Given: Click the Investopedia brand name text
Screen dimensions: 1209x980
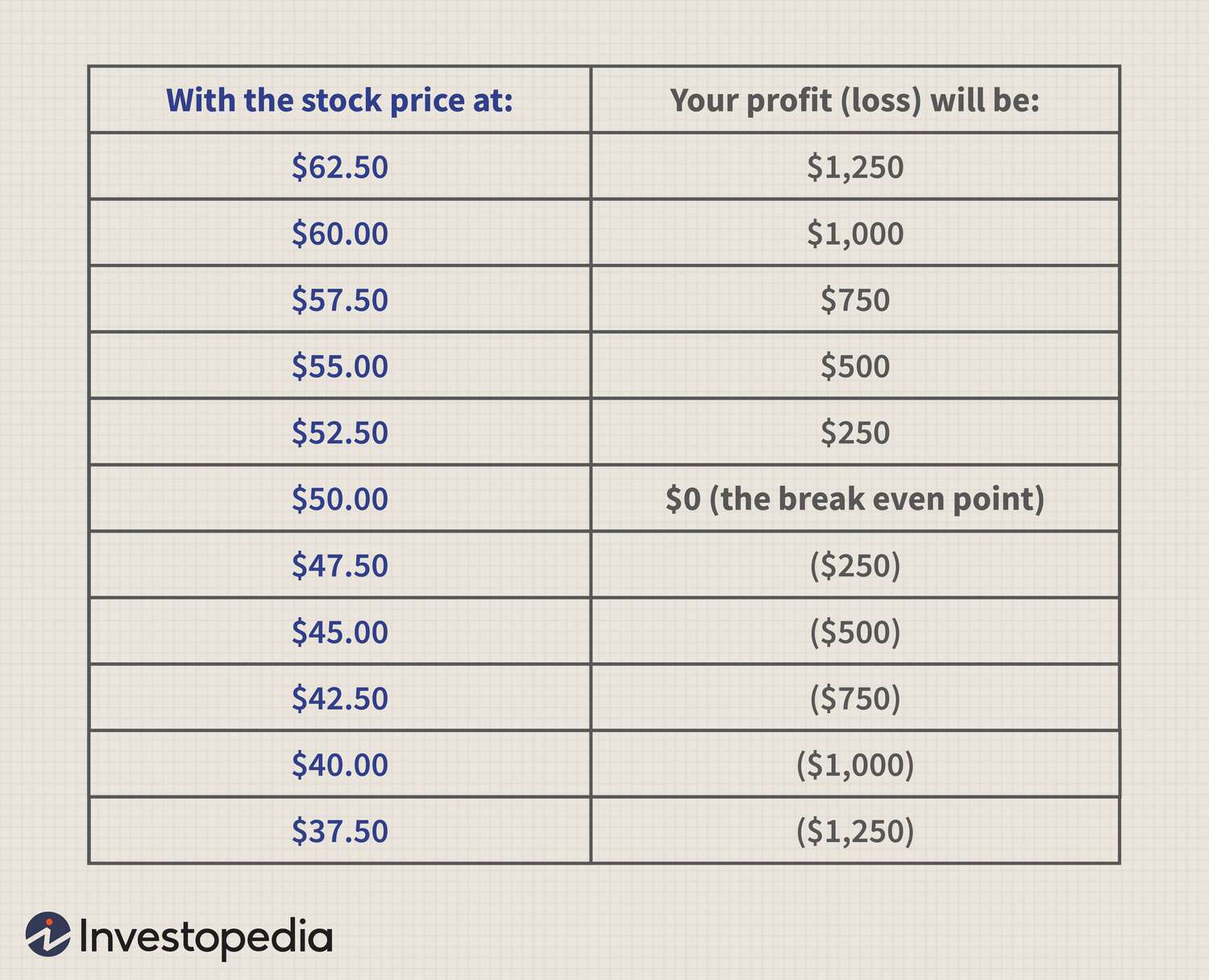Looking at the screenshot, I should (x=206, y=938).
